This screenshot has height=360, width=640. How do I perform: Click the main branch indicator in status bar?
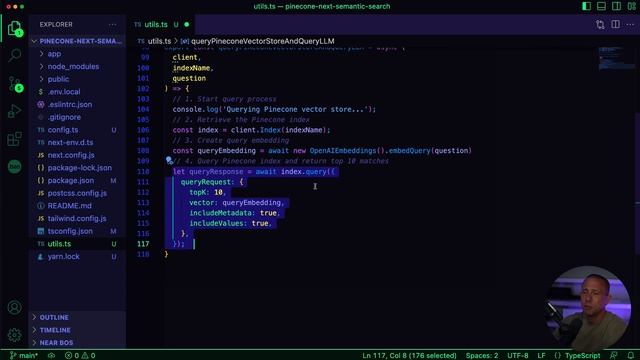point(23,356)
